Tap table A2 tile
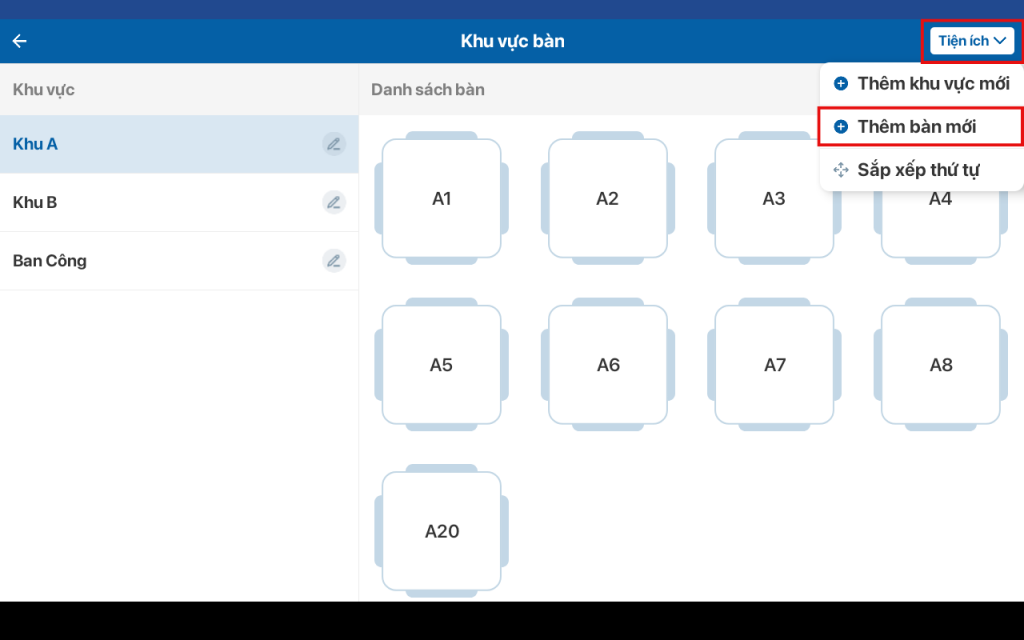Screen dimensions: 1024x640 (608, 199)
